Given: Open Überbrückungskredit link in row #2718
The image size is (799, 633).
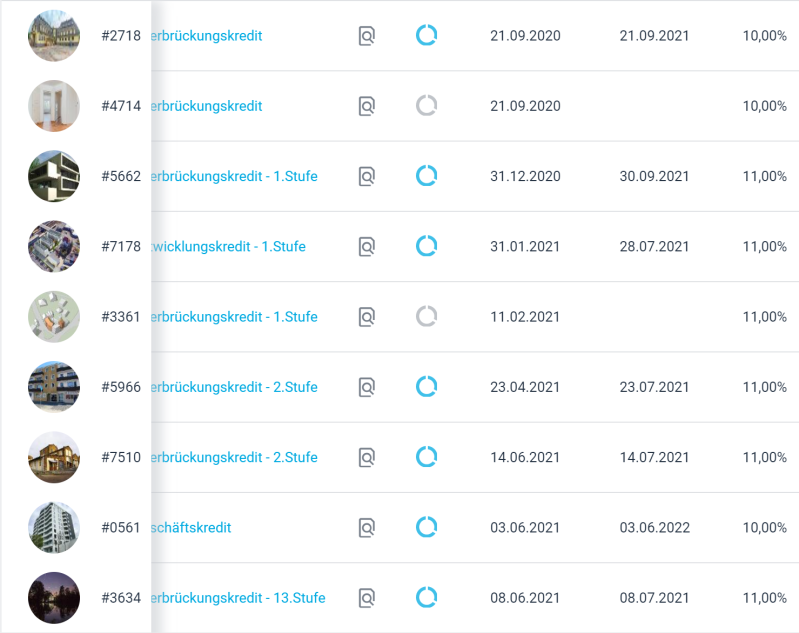Looking at the screenshot, I should 208,36.
